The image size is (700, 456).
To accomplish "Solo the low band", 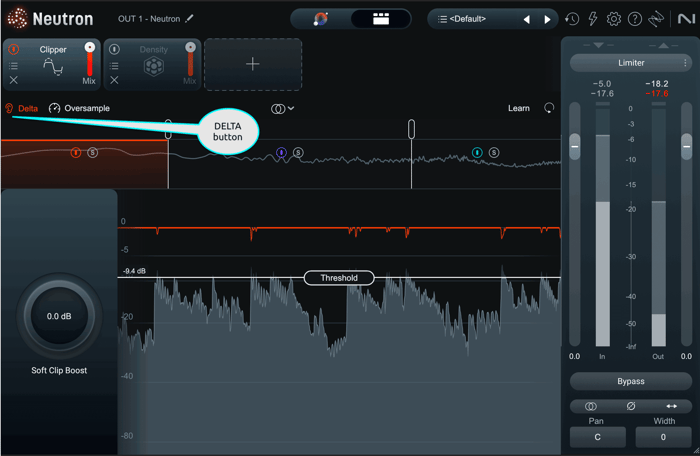I will coord(92,153).
